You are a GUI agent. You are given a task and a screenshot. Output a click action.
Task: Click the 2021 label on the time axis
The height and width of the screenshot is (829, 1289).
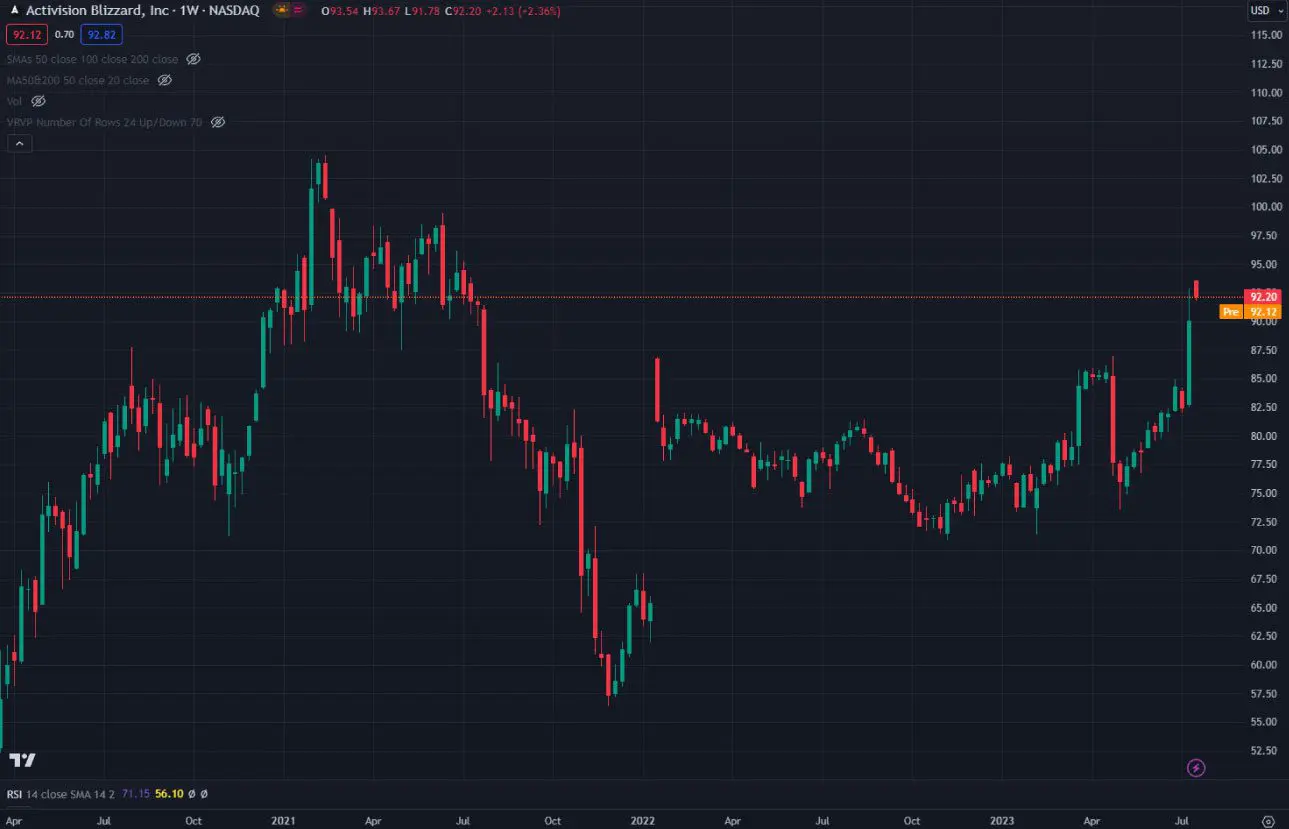(x=283, y=820)
